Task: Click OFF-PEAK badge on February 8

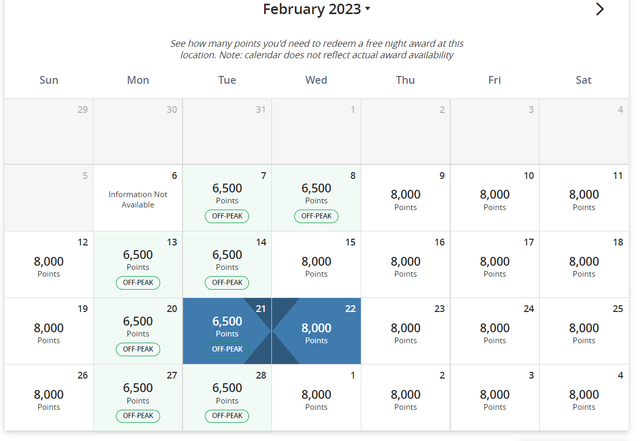Action: (x=316, y=216)
